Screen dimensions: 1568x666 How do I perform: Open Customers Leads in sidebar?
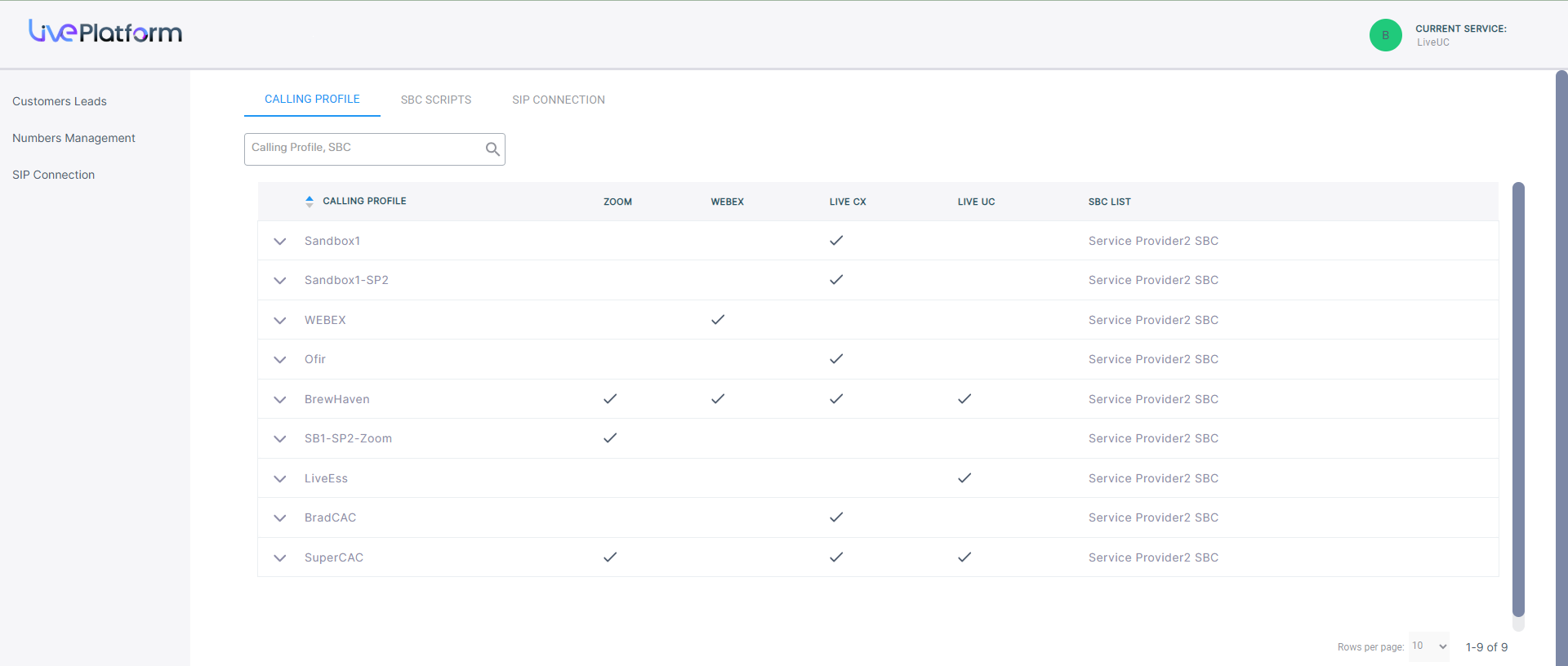[x=60, y=101]
